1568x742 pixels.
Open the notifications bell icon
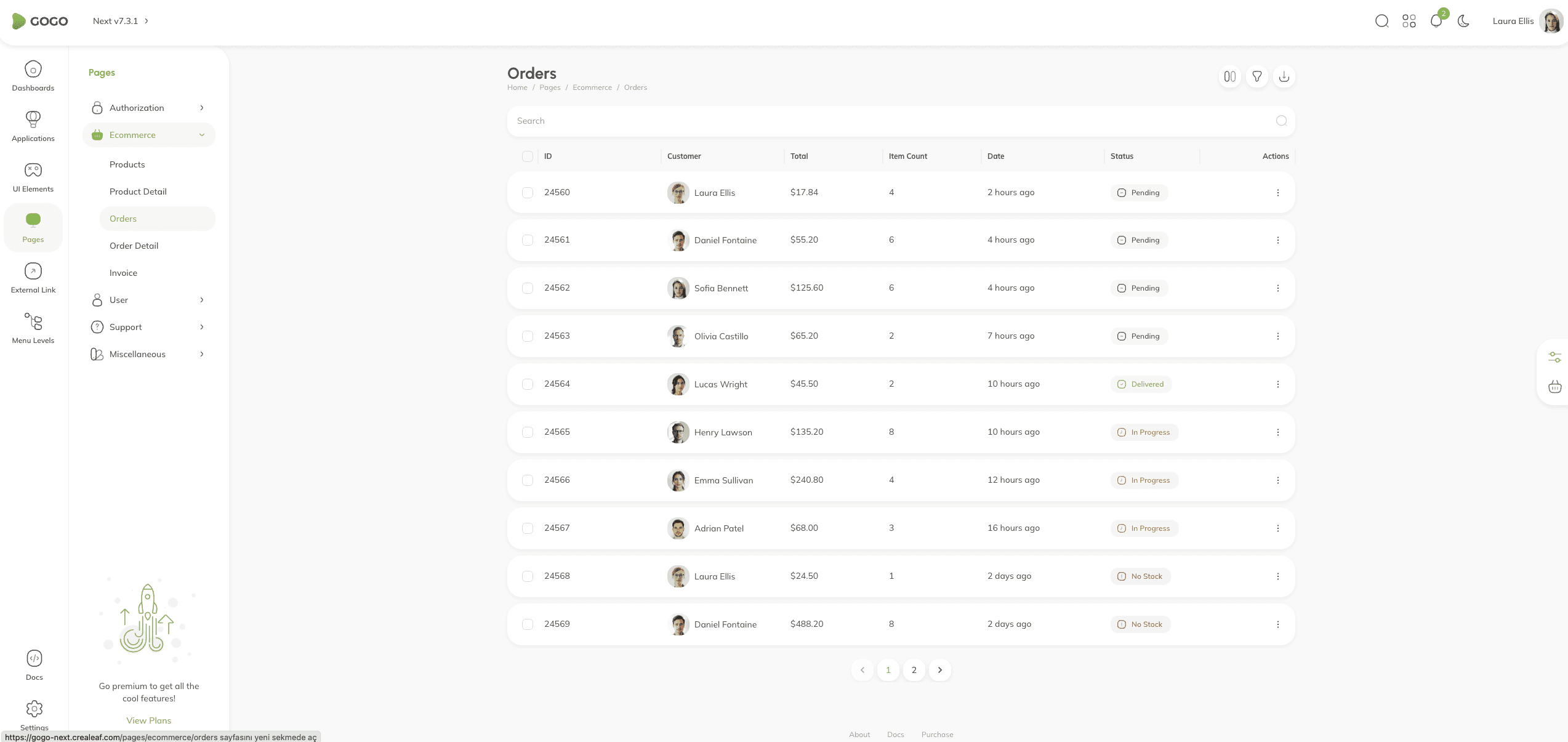coord(1436,21)
